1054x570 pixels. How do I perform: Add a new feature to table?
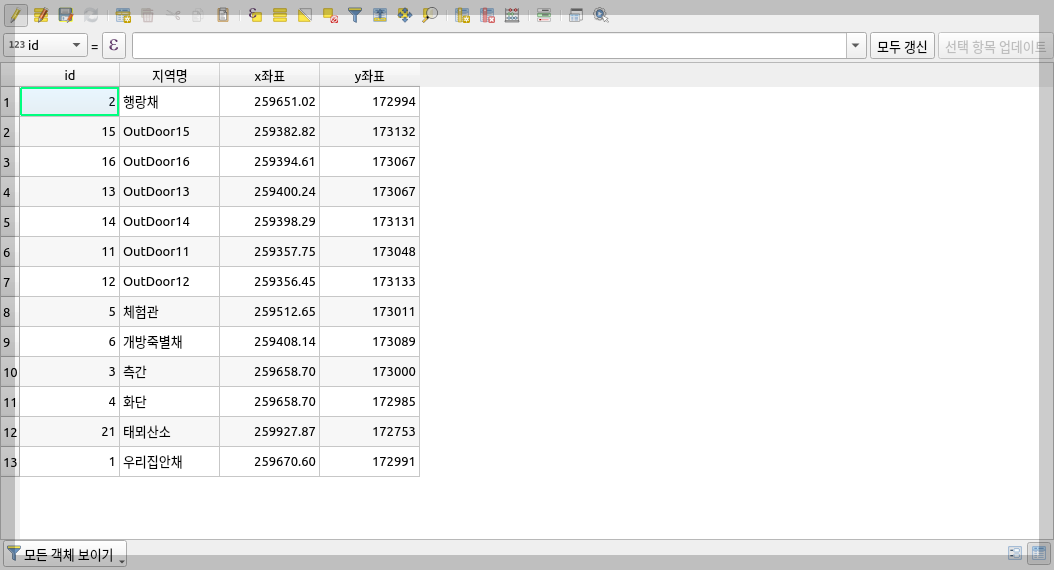click(123, 15)
